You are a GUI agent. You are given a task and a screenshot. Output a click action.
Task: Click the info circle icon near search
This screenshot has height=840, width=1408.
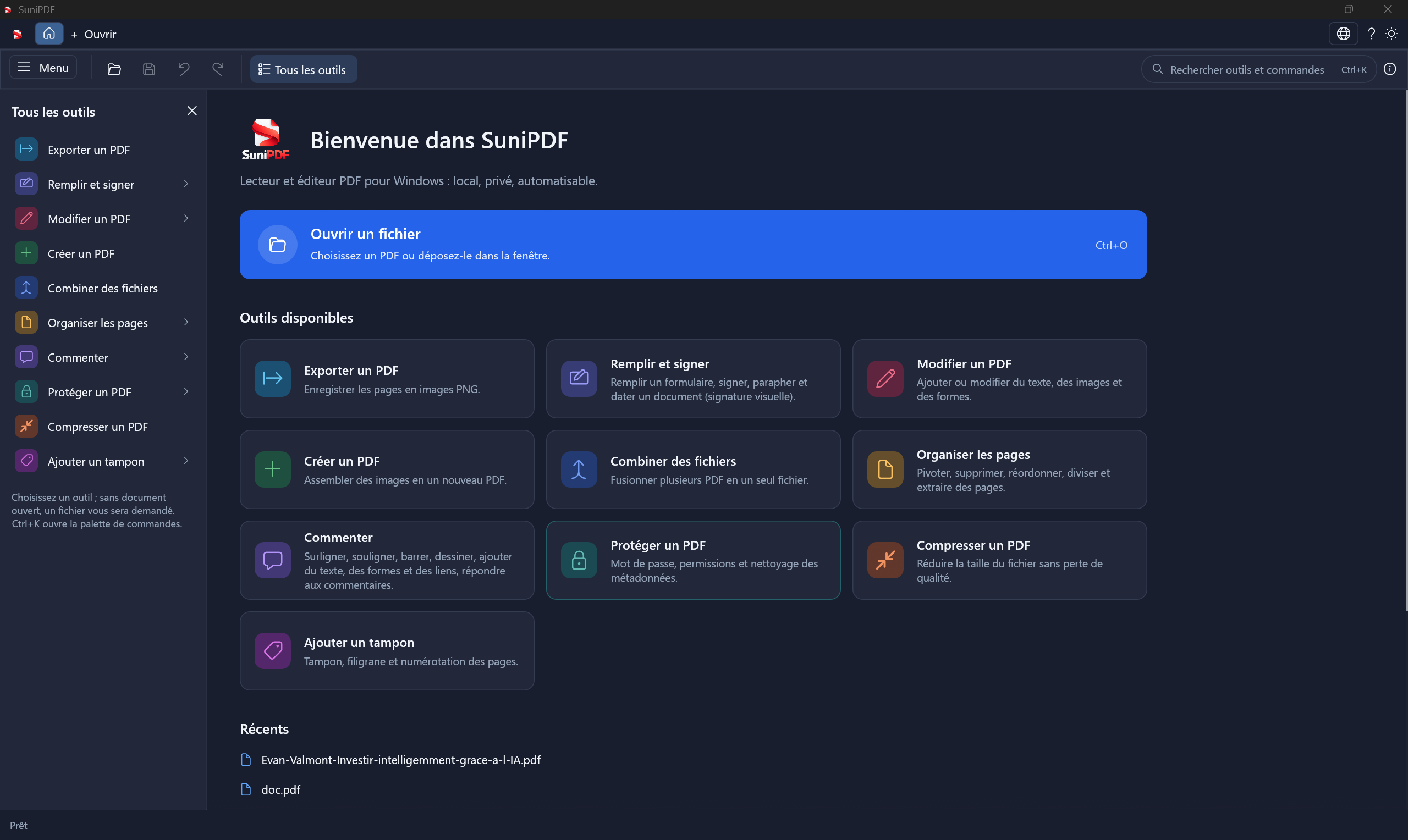pos(1390,69)
